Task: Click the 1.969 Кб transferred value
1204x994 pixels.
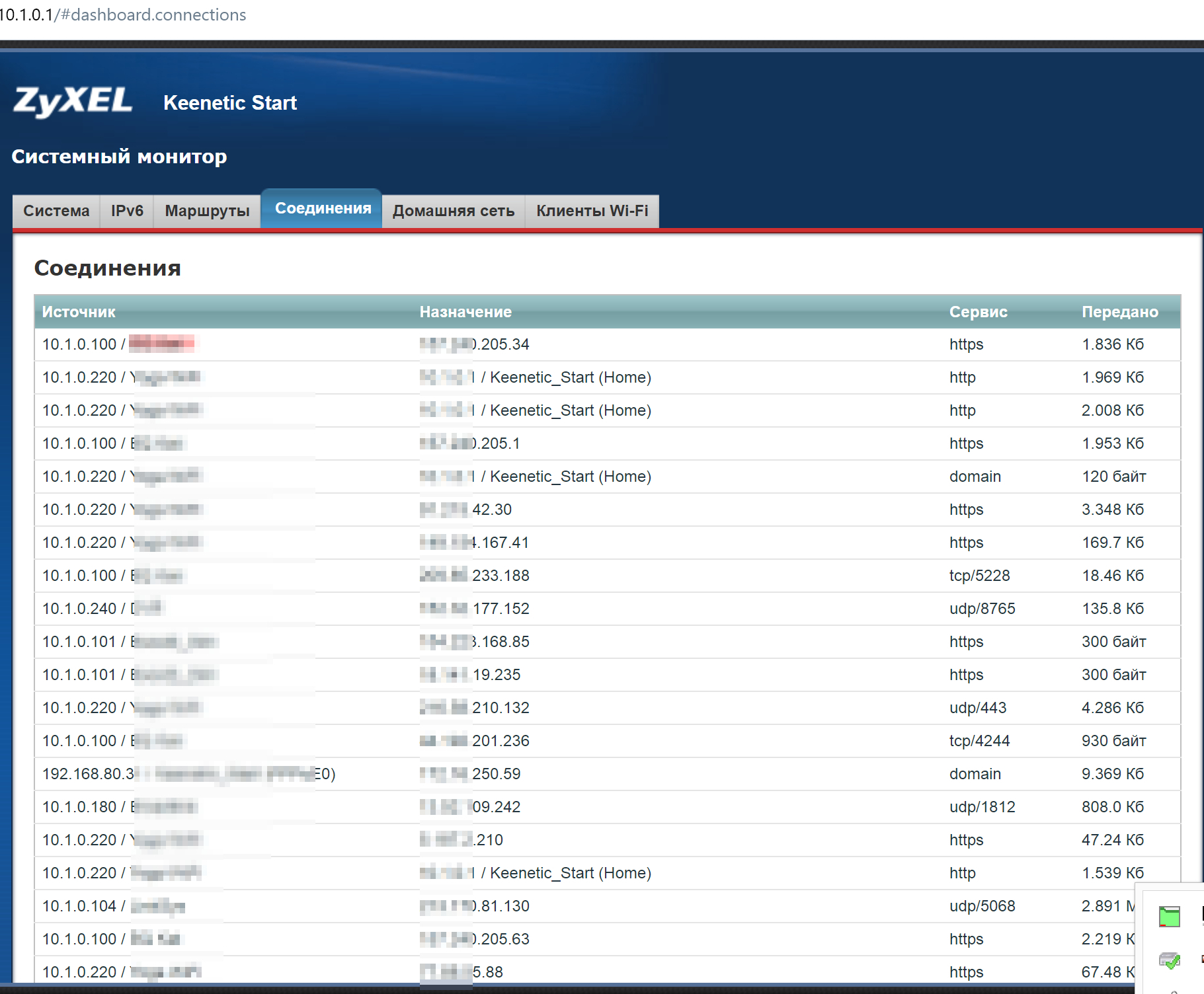Action: [x=1113, y=377]
